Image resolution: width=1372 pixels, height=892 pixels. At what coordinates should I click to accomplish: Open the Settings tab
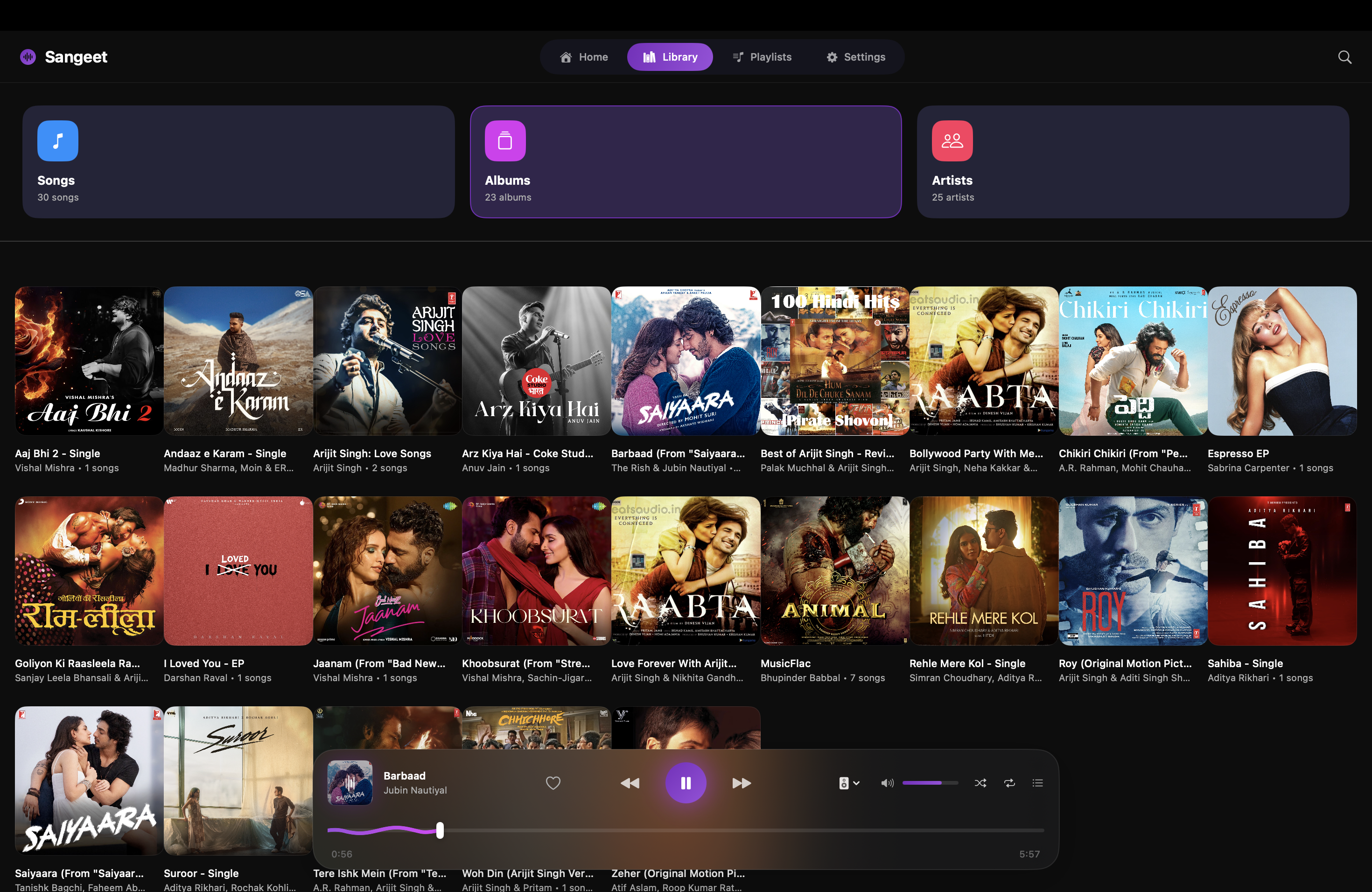(x=855, y=56)
